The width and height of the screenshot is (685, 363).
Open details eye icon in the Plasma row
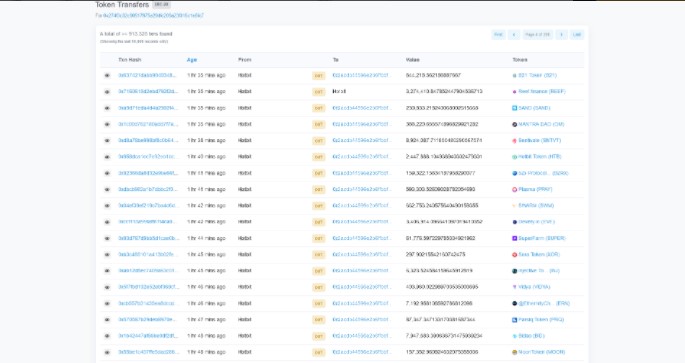coord(107,190)
